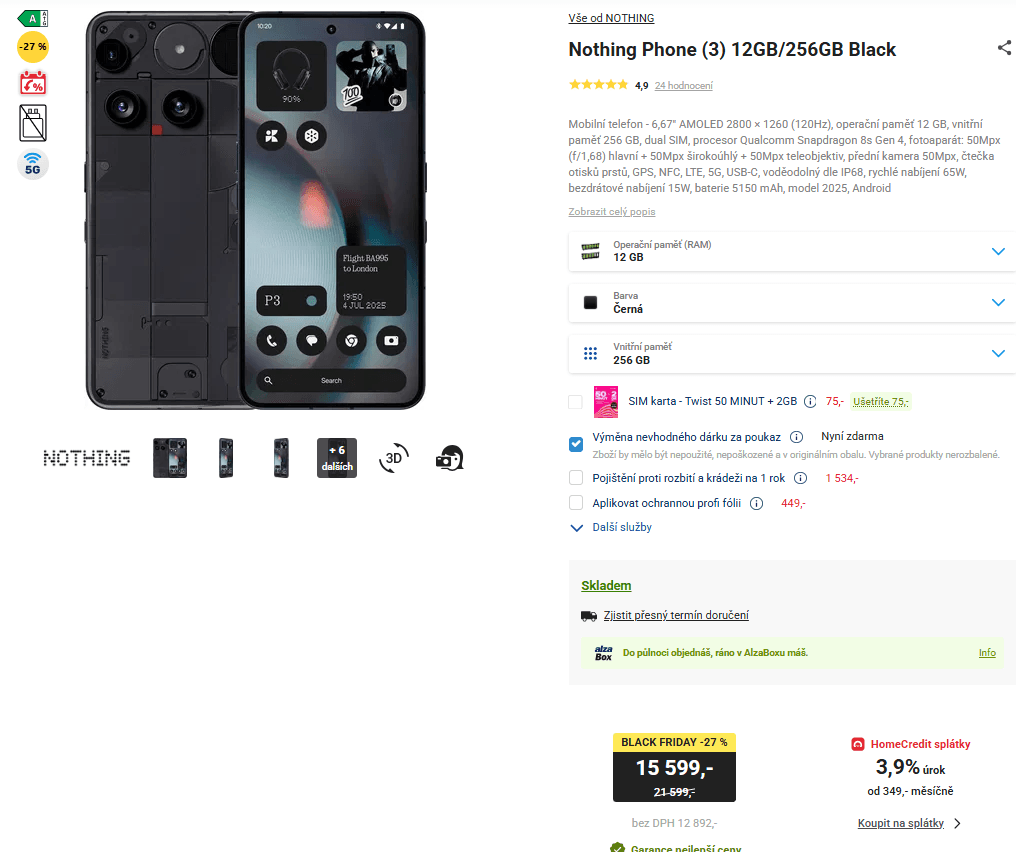Show info about Výměna nevhodného dárku

click(796, 437)
